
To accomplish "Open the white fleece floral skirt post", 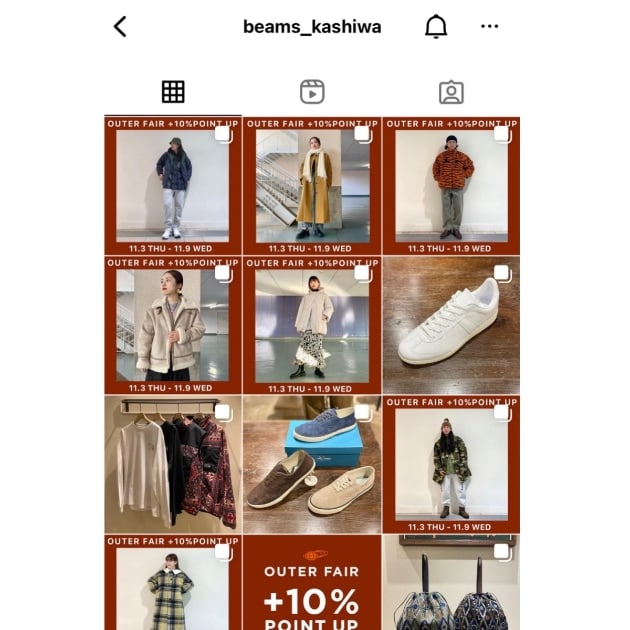I will (312, 325).
